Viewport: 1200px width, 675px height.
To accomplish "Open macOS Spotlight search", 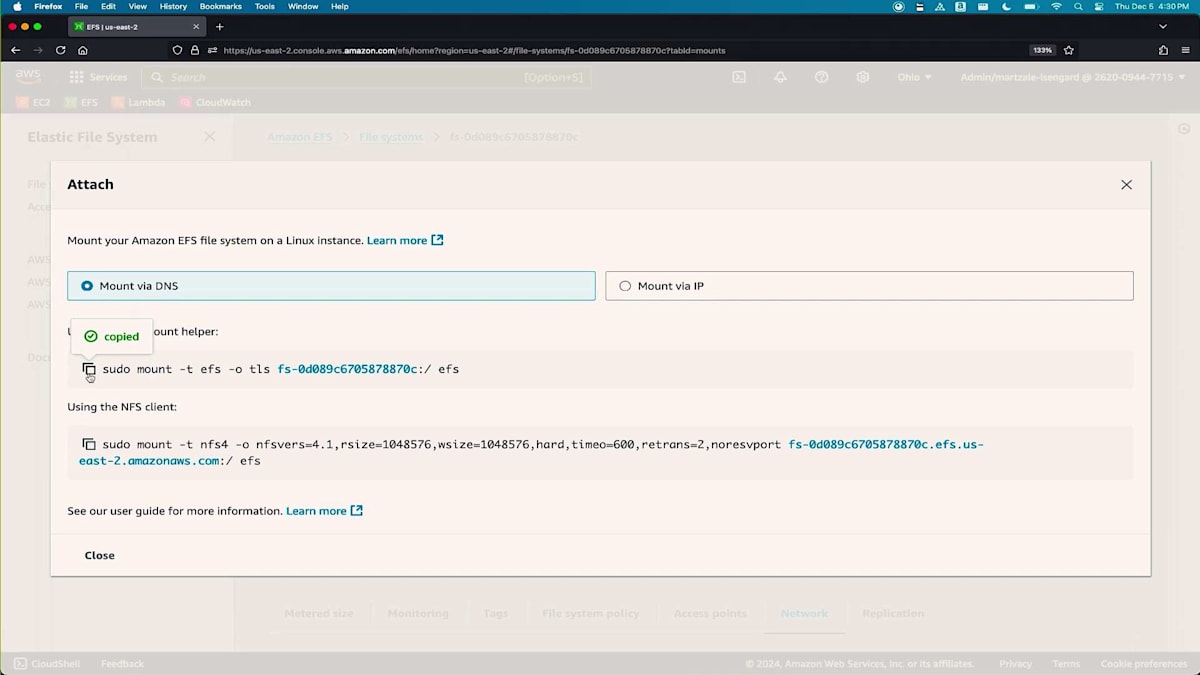I will (x=1077, y=6).
